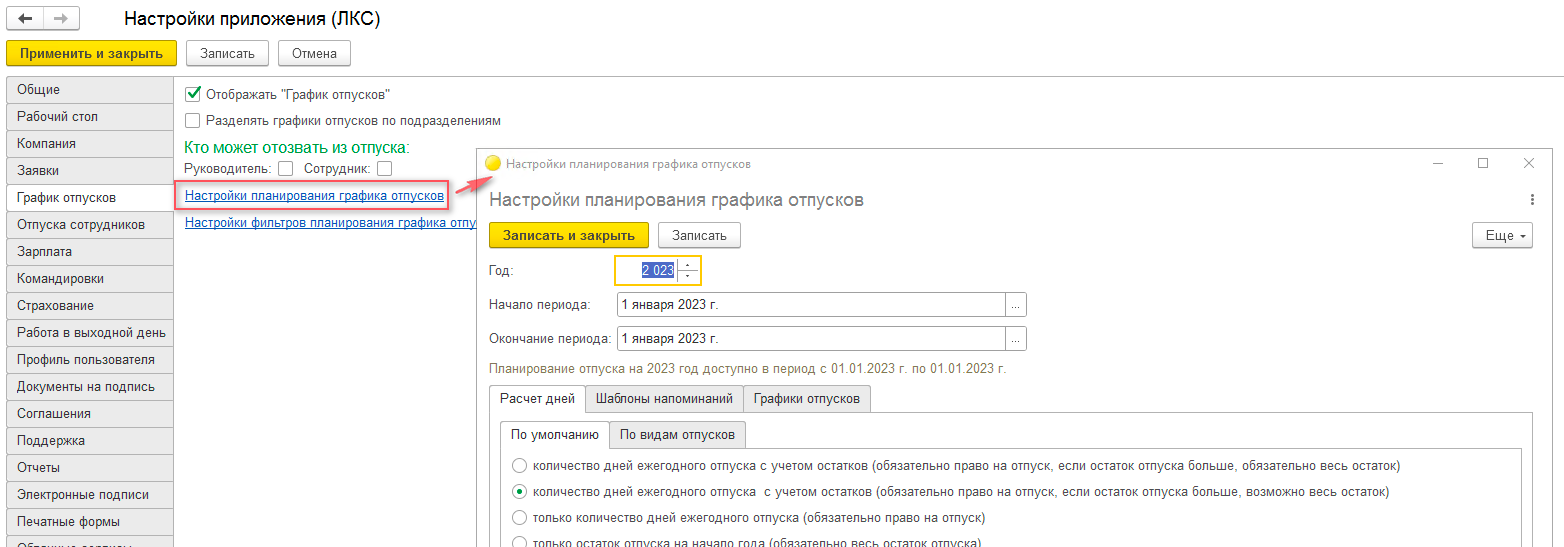Tick the Руководитель checkbox
1564x547 pixels.
(x=286, y=169)
